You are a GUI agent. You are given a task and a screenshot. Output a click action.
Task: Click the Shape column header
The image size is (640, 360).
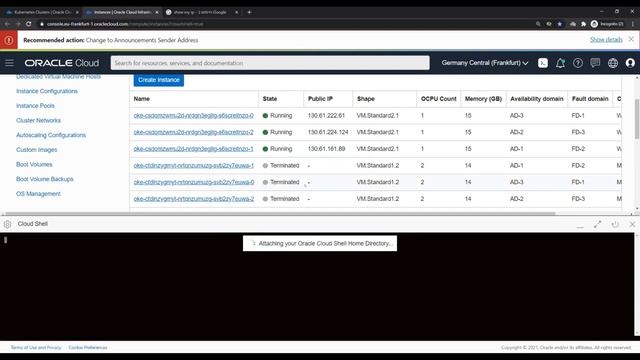pos(366,99)
